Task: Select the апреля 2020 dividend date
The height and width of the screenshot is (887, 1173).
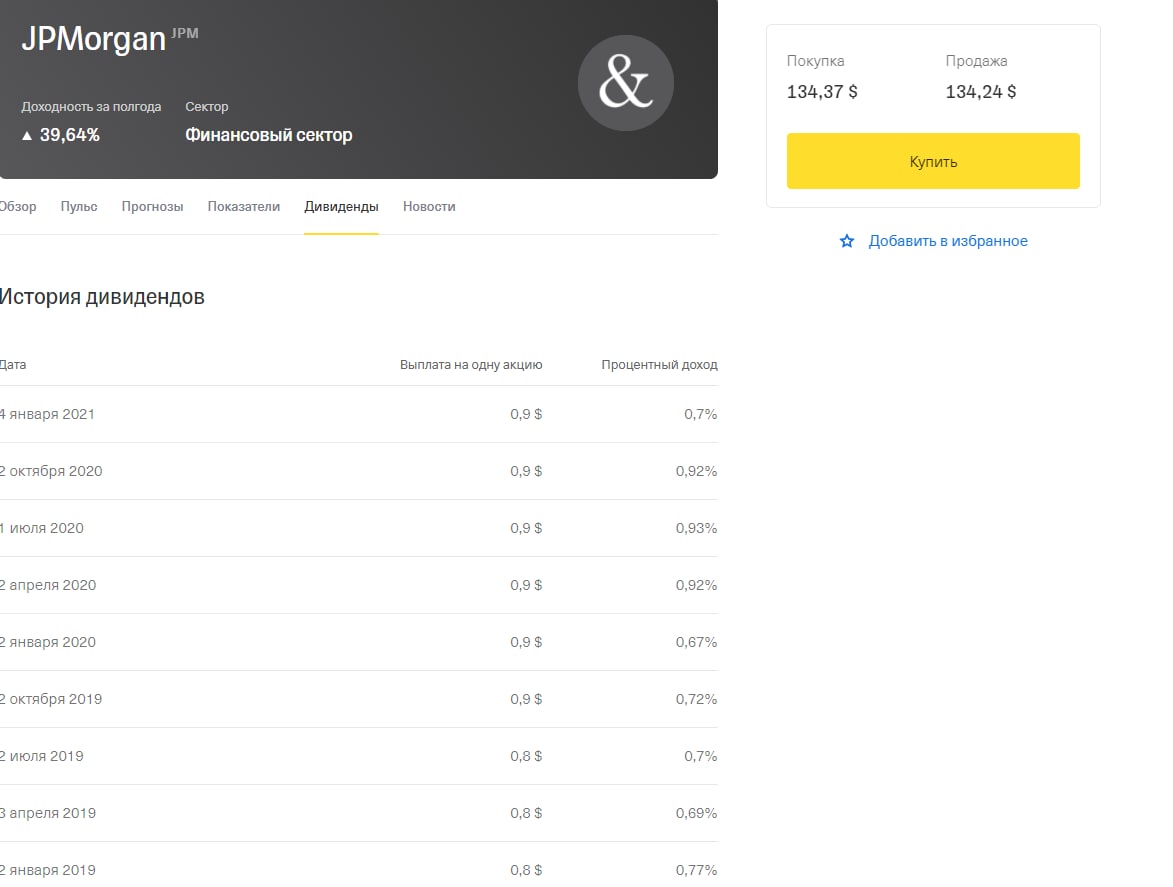Action: (x=48, y=585)
